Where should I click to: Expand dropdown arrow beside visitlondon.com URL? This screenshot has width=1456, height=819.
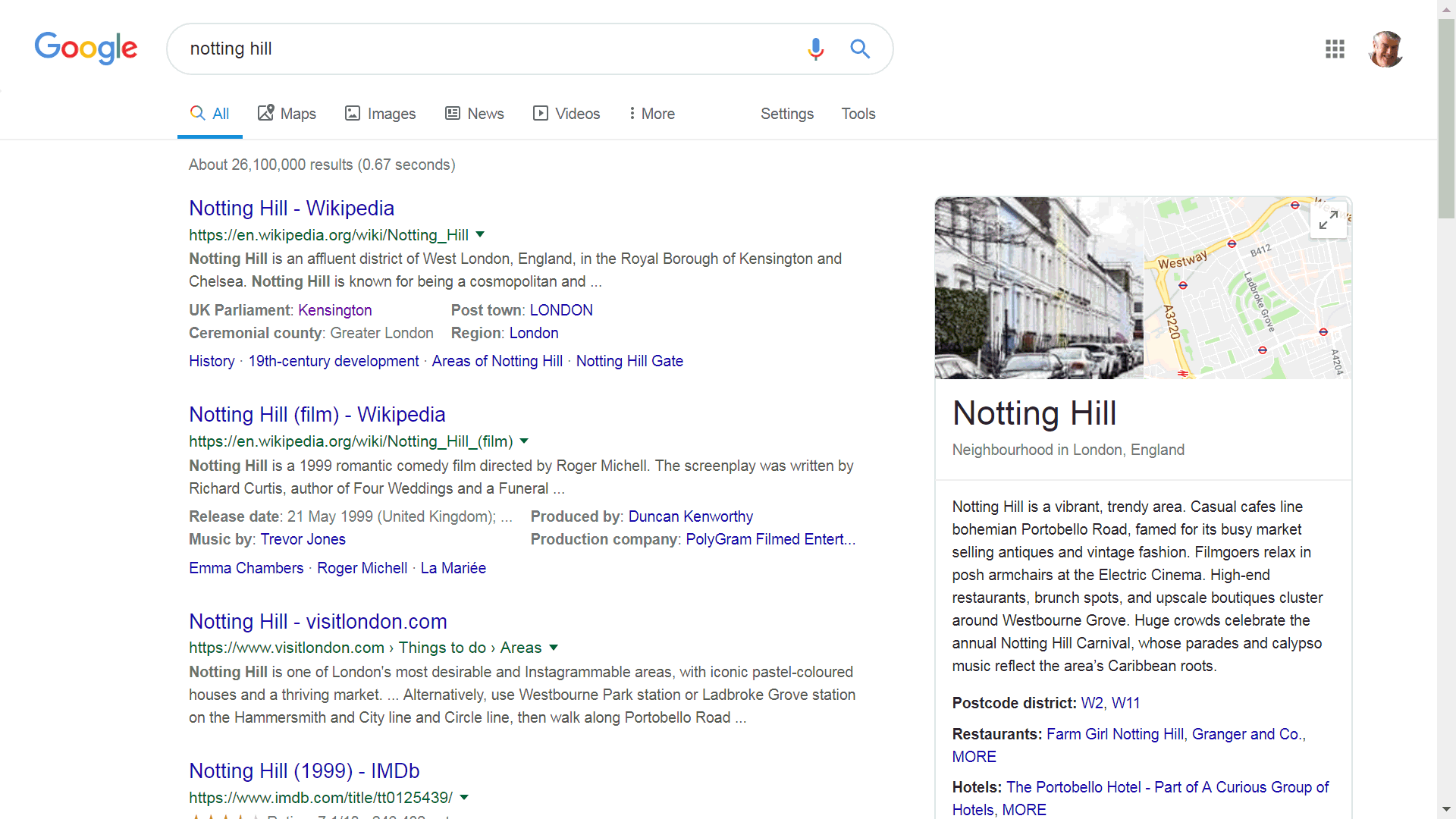pos(554,648)
